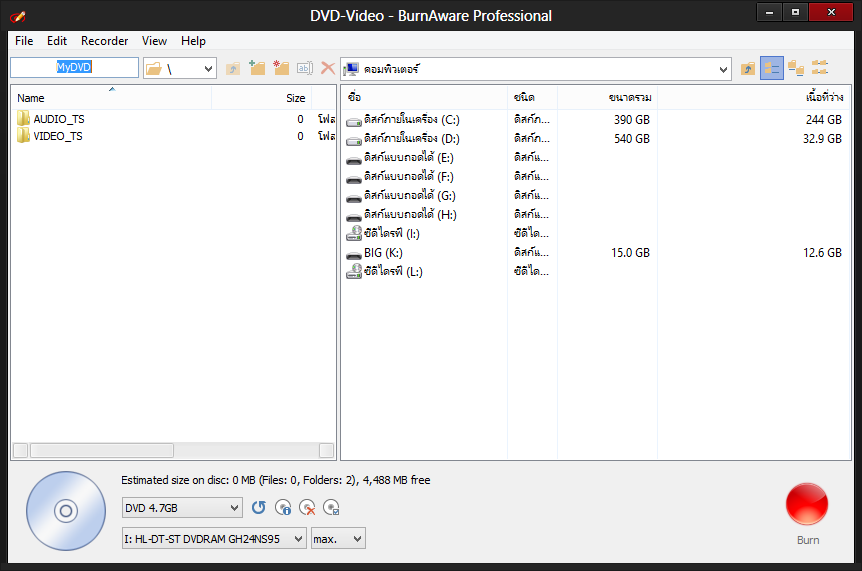Click the erase disc icon with the red X
Screen dimensions: 862x571
click(x=307, y=507)
